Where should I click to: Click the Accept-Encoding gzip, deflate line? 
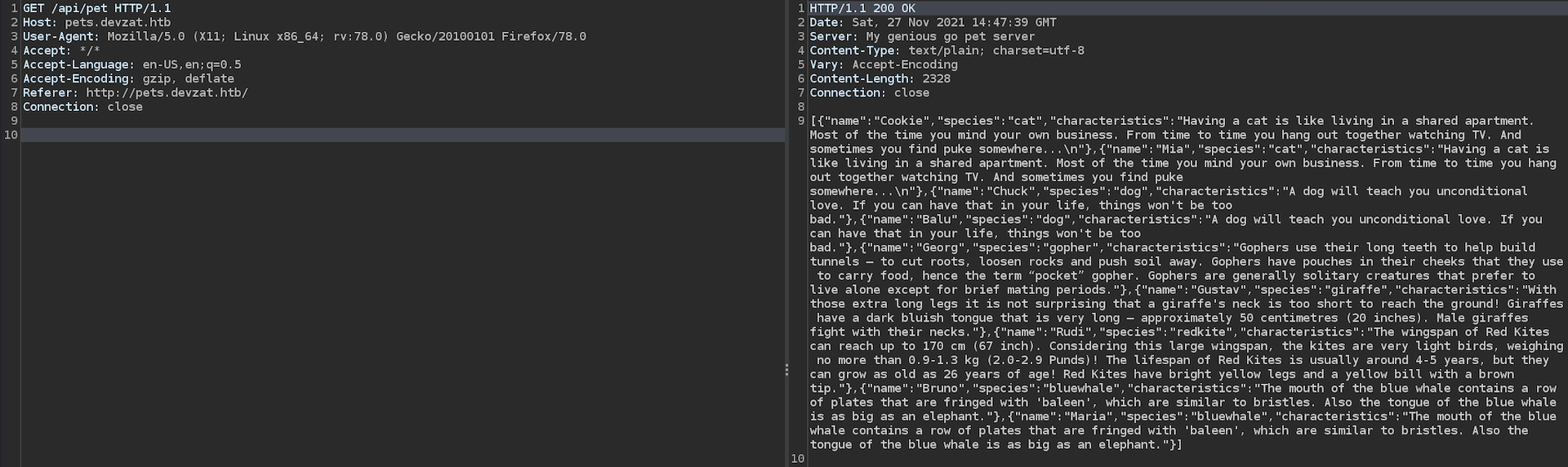[x=128, y=78]
